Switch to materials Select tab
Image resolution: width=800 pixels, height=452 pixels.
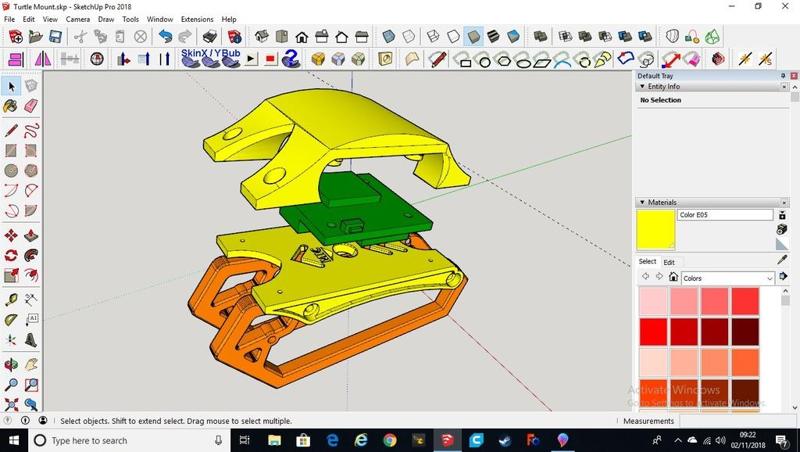pos(647,261)
